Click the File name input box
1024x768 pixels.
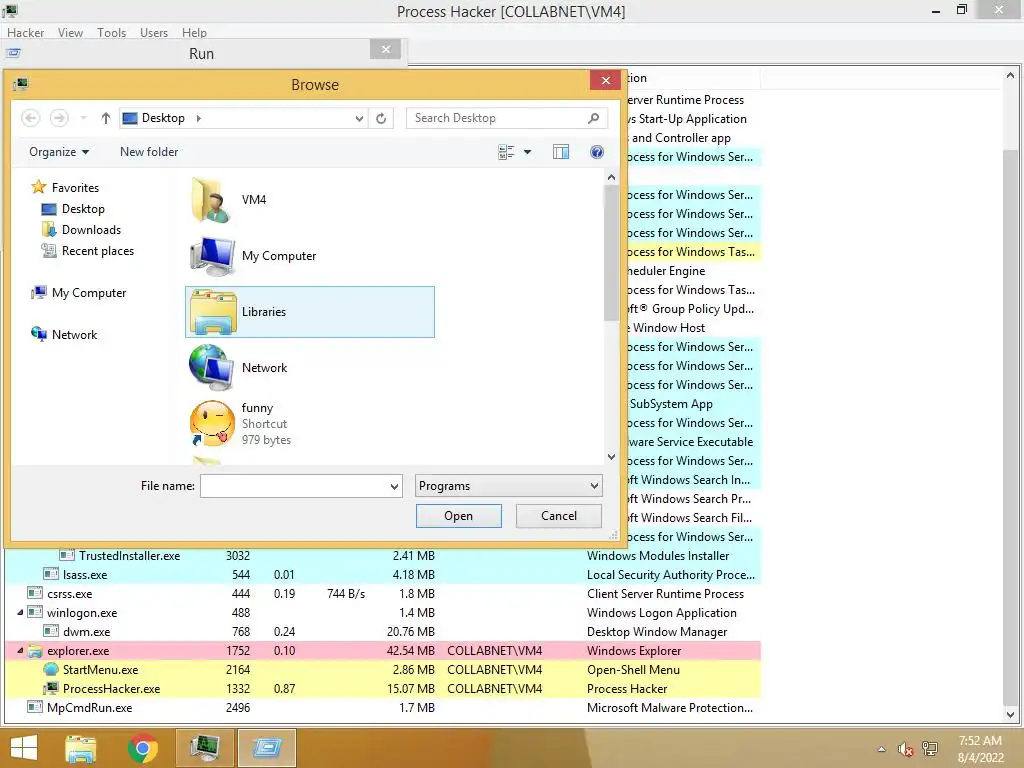click(294, 486)
